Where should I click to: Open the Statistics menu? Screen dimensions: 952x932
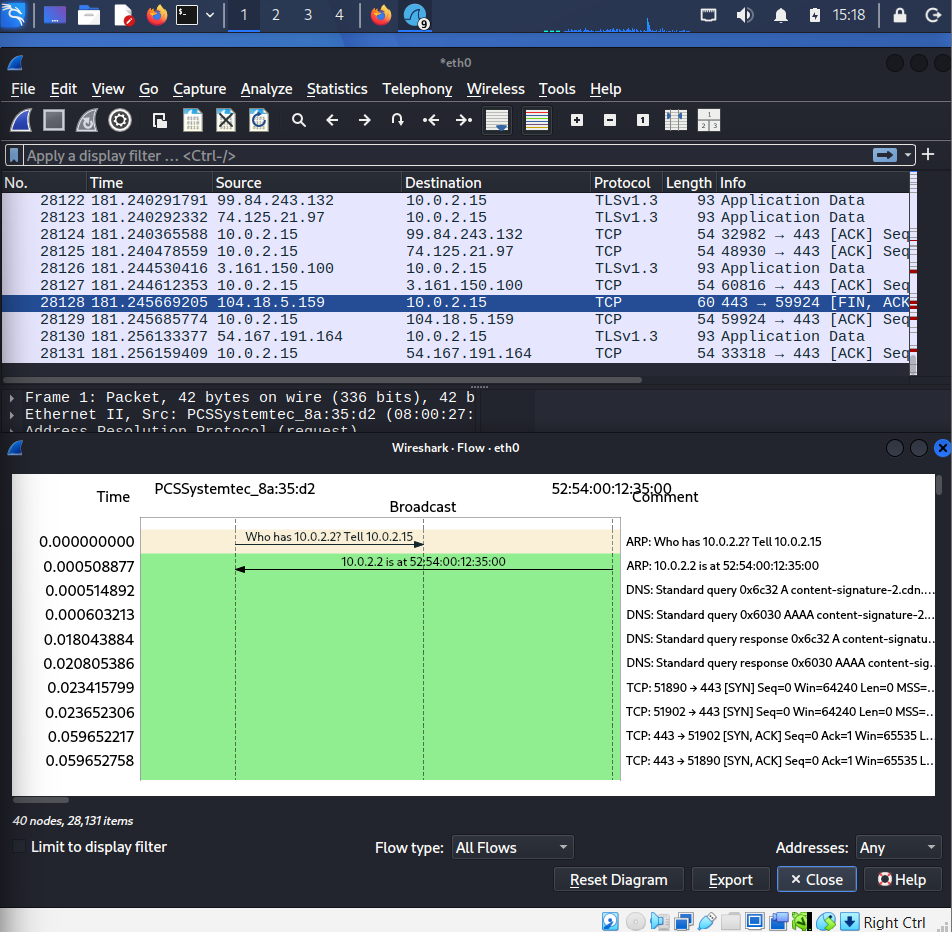tap(337, 89)
